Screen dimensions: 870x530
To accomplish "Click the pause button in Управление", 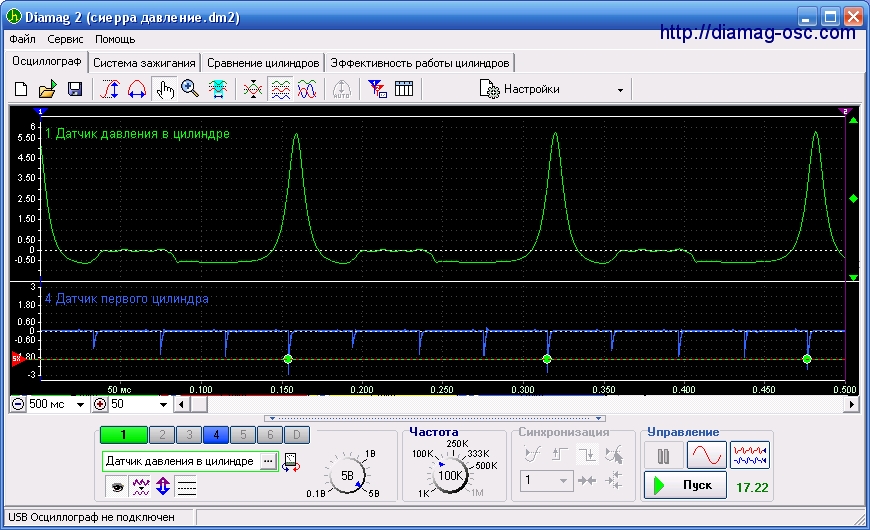I will click(662, 457).
